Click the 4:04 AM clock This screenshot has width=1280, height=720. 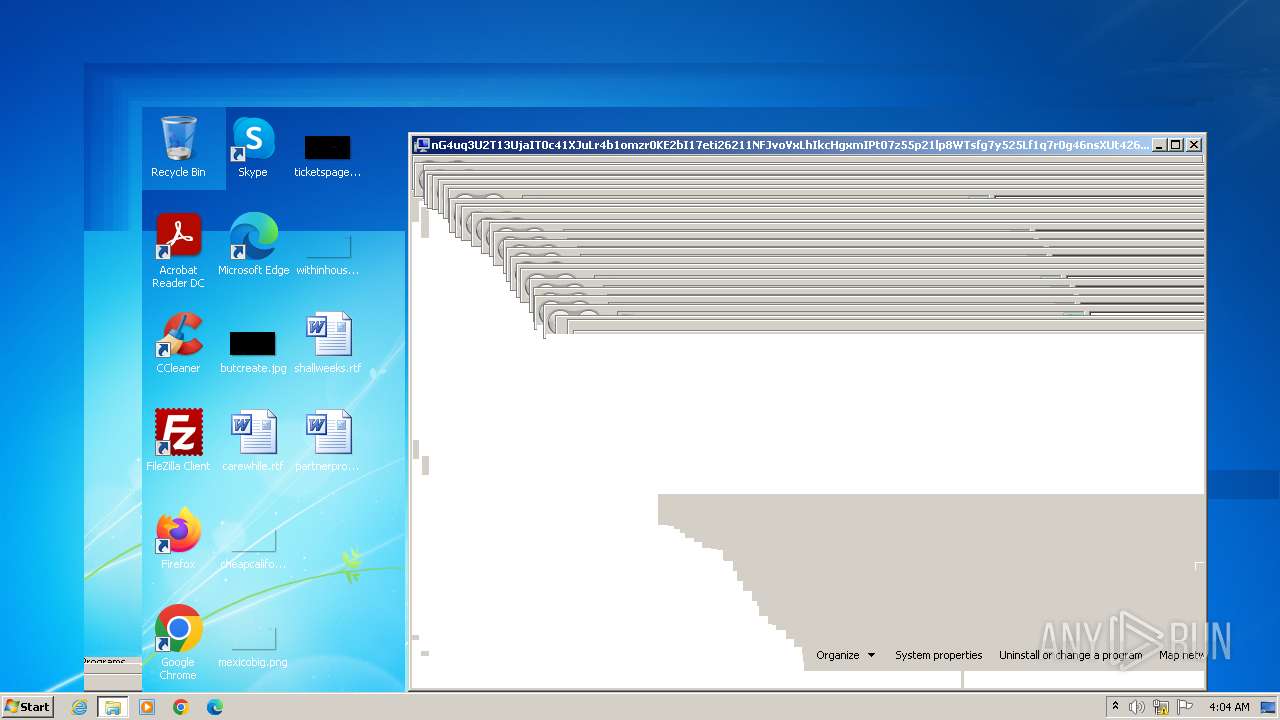(x=1229, y=707)
